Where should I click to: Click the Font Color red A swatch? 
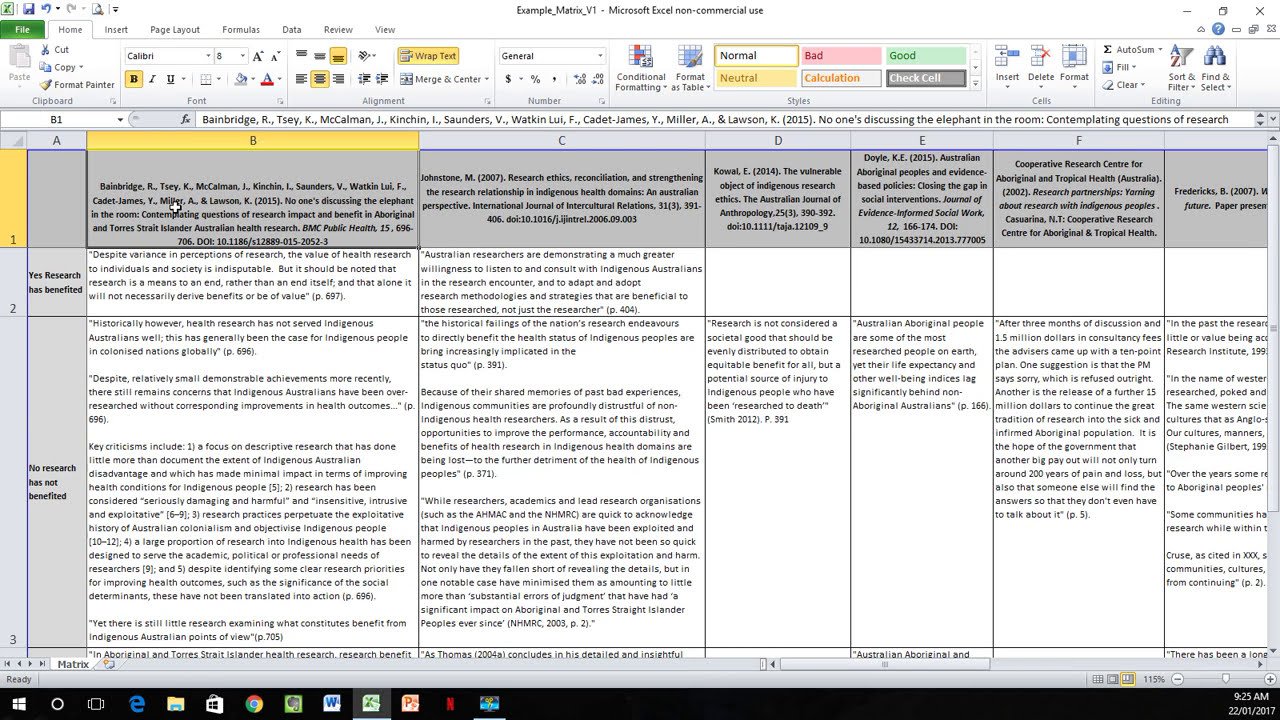pos(267,79)
